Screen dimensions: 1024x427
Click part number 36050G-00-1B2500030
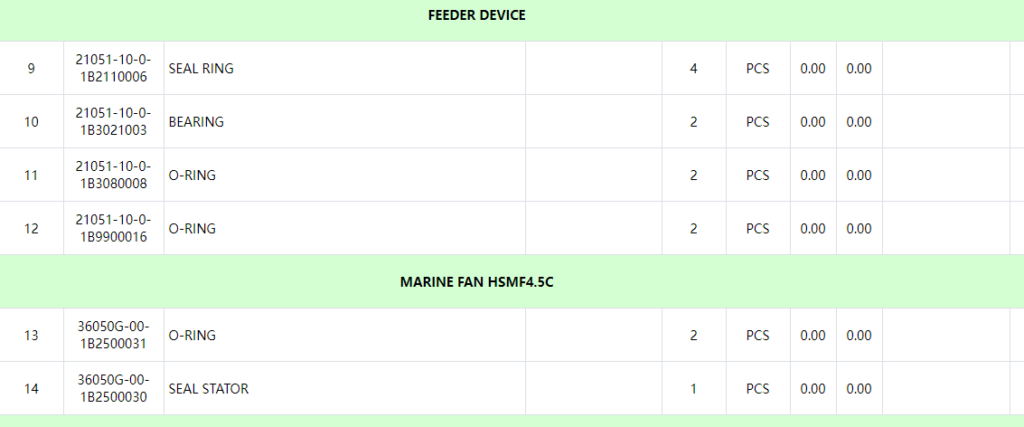(x=113, y=388)
